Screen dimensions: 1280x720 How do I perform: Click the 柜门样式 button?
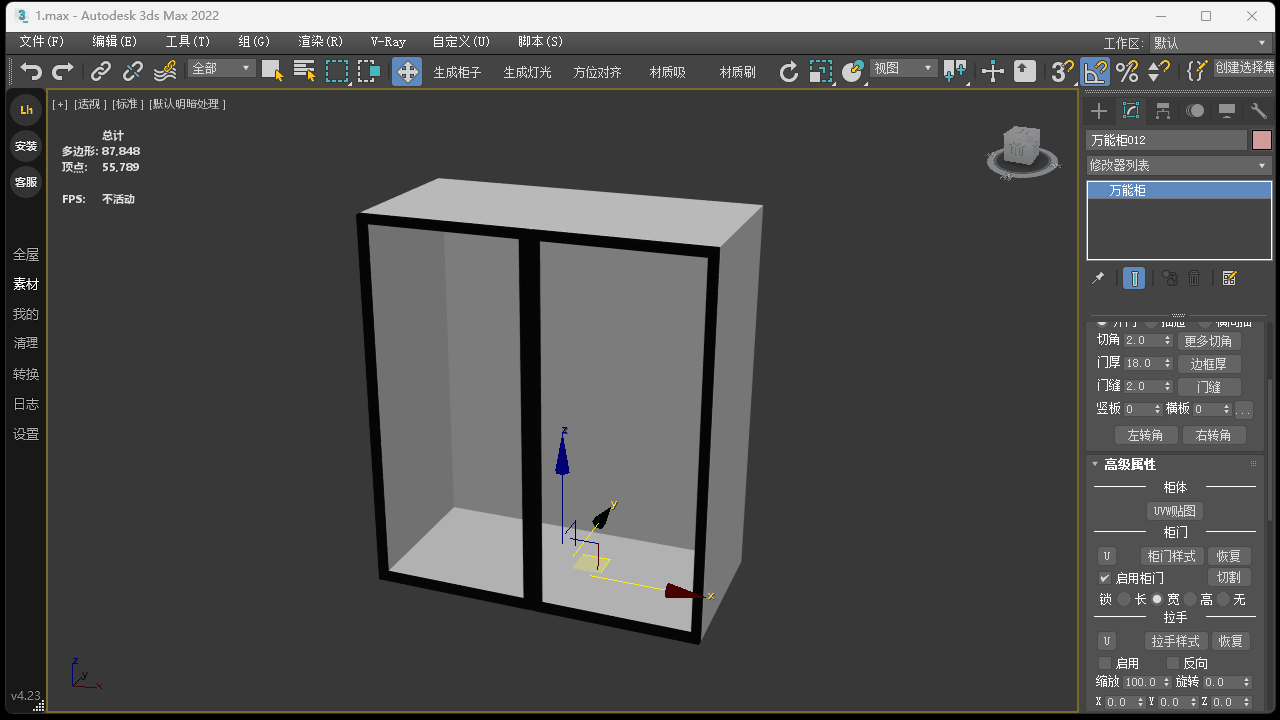coord(1172,556)
